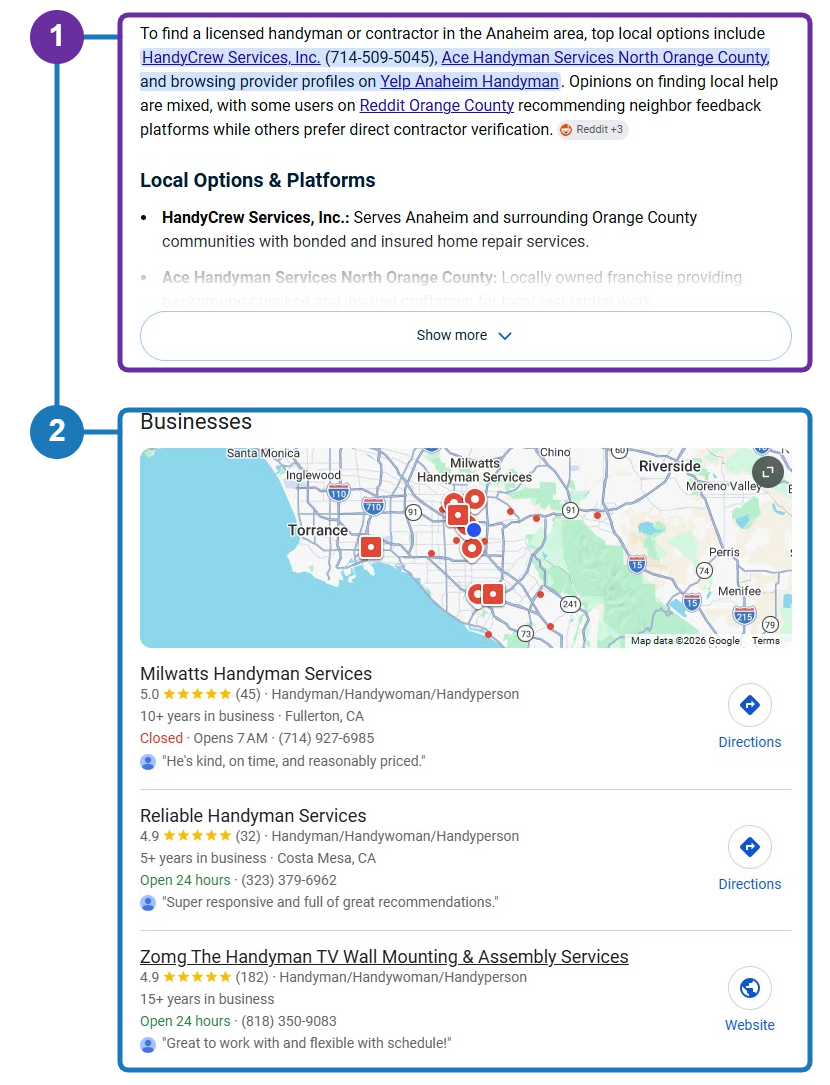Click the Reddit +3 source chip
The width and height of the screenshot is (830, 1085).
pyautogui.click(x=593, y=129)
